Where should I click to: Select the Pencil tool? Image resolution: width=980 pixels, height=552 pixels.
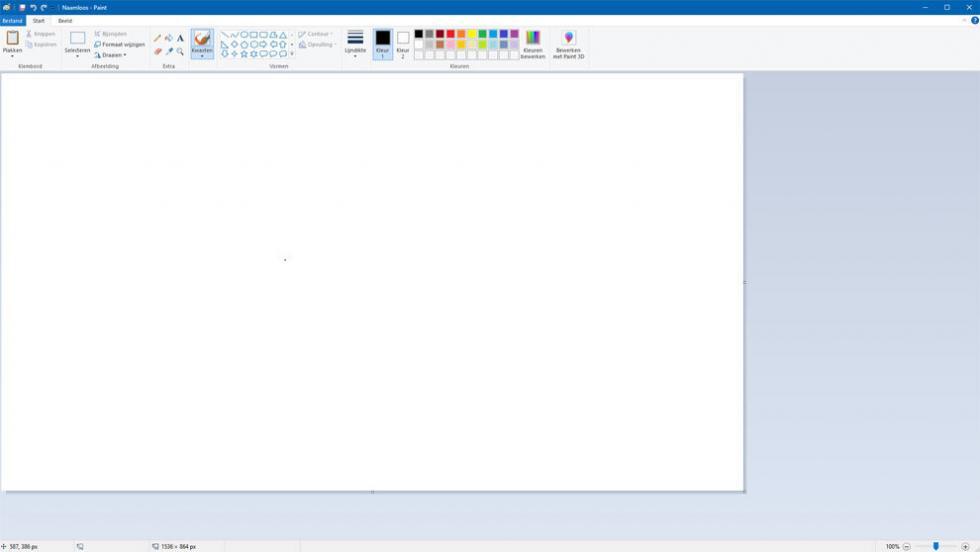click(x=158, y=38)
